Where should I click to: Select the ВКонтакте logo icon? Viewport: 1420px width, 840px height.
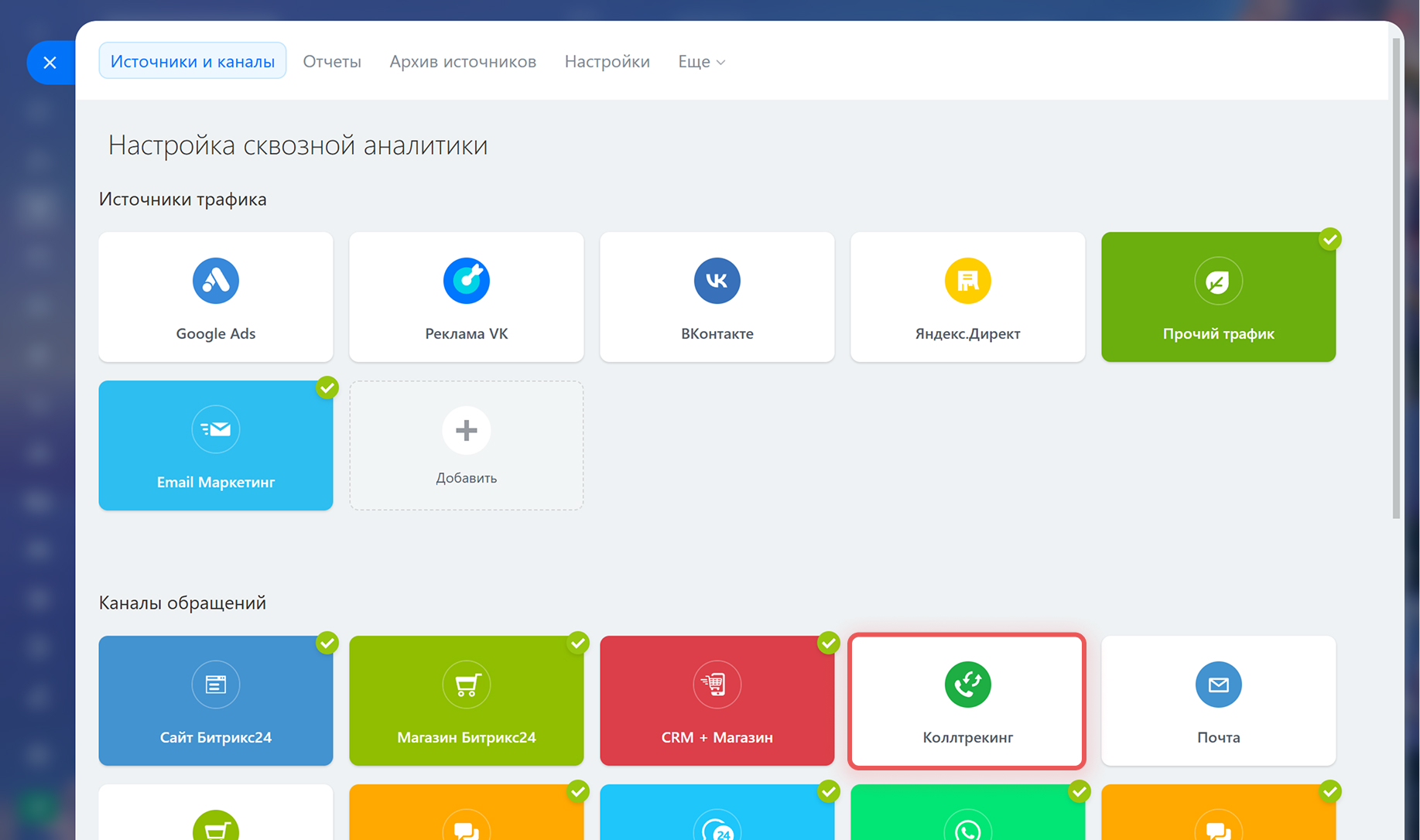717,281
